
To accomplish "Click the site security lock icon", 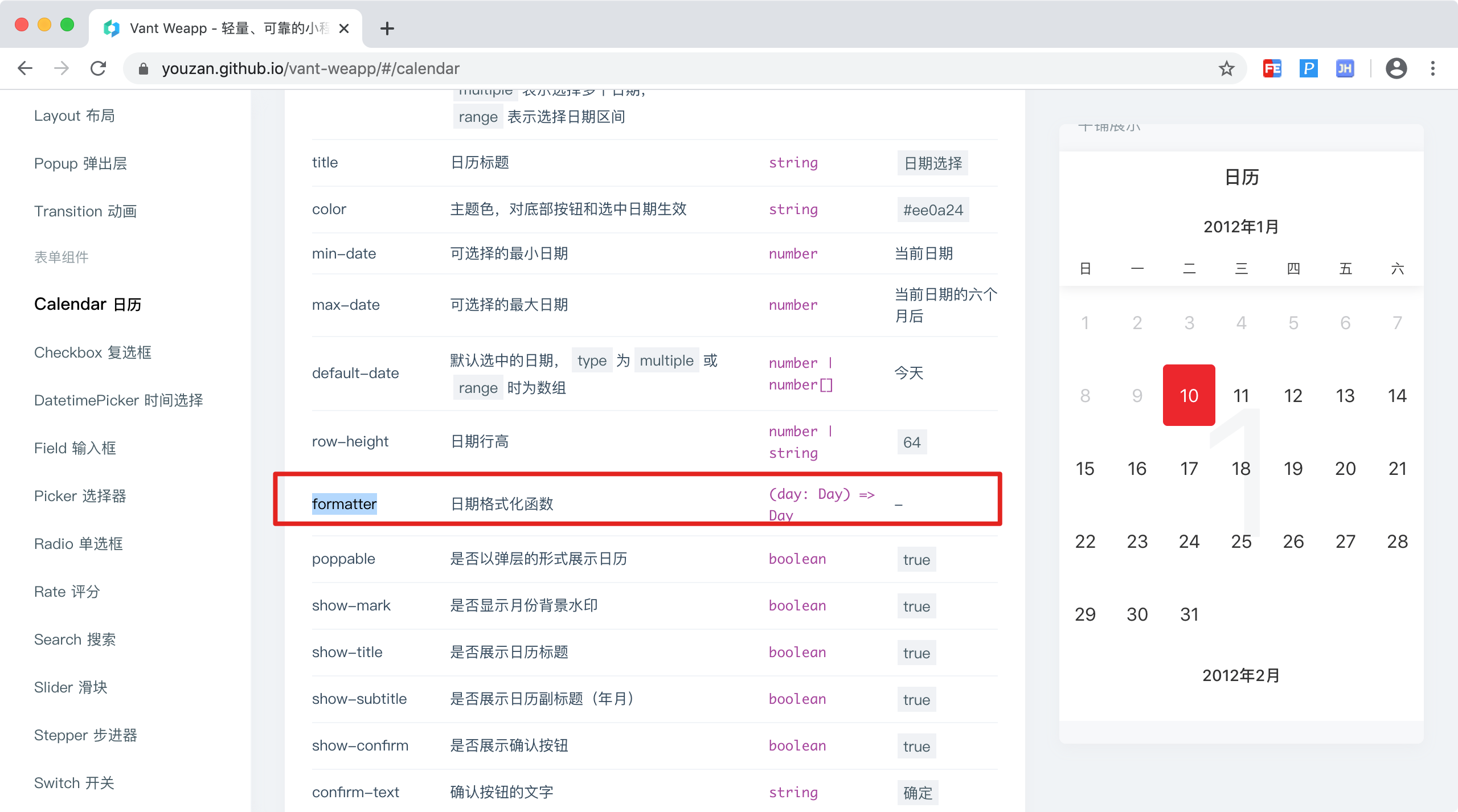I will pos(142,68).
